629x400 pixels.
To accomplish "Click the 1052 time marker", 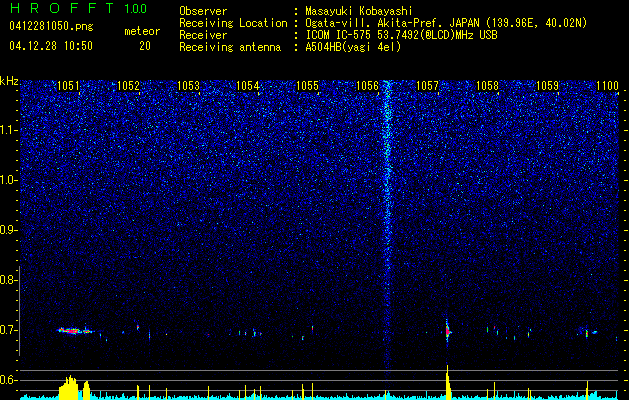I will click(128, 86).
